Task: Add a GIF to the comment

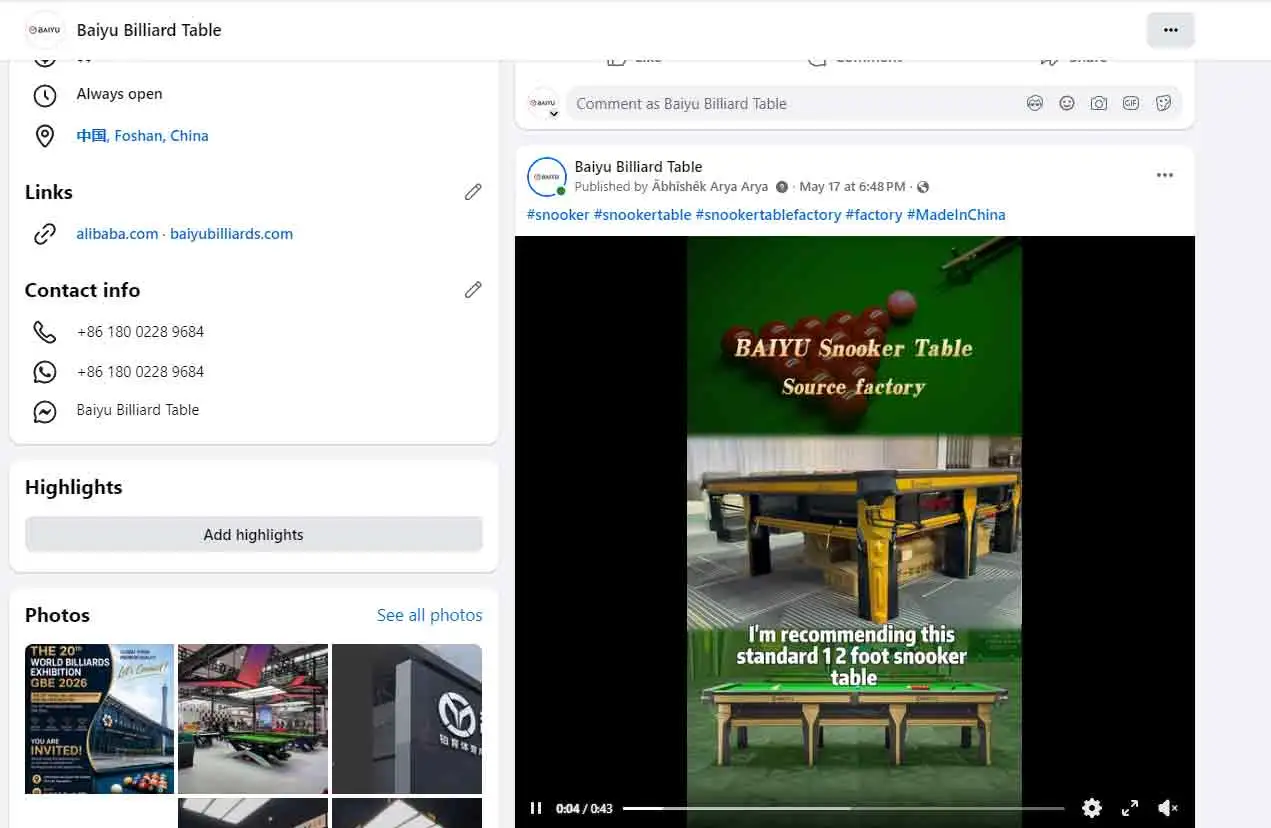Action: coord(1131,103)
